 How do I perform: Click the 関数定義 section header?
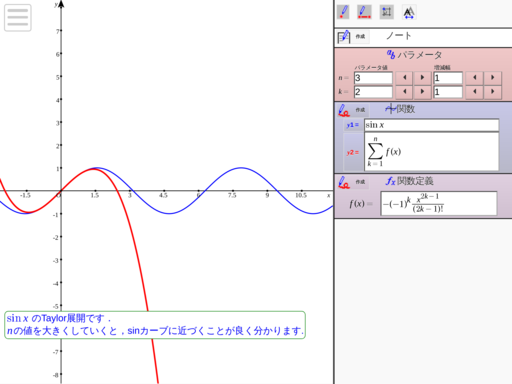tap(409, 181)
